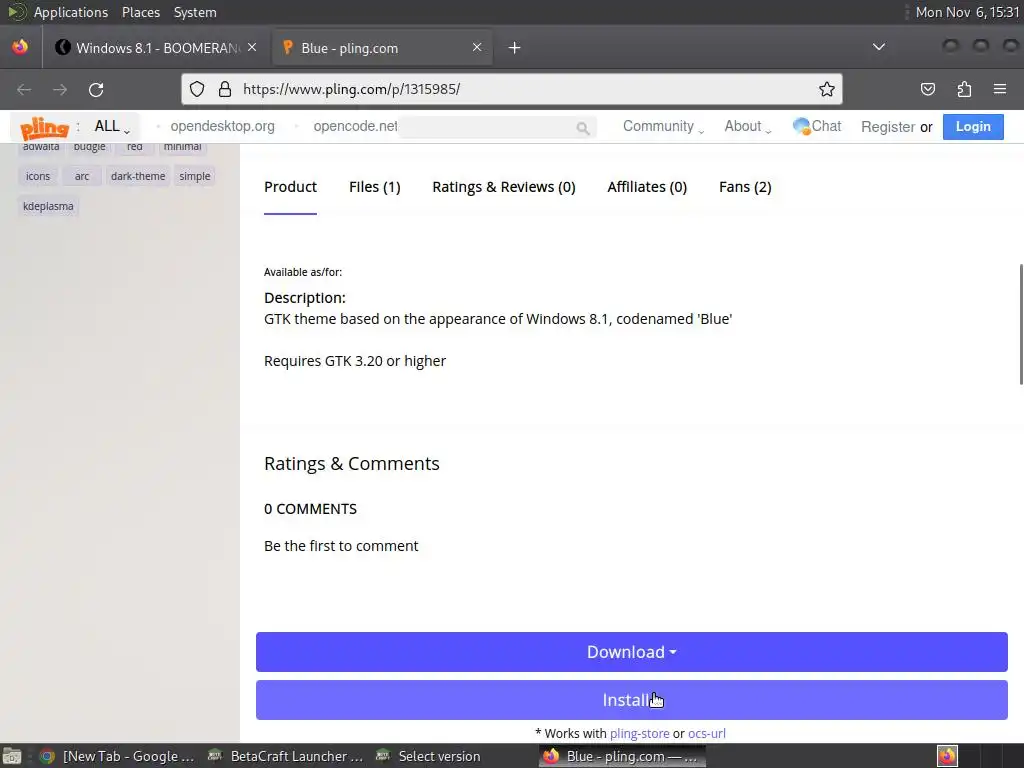Screen dimensions: 1024x768
Task: Click the kdeplasma tag
Action: (x=48, y=206)
